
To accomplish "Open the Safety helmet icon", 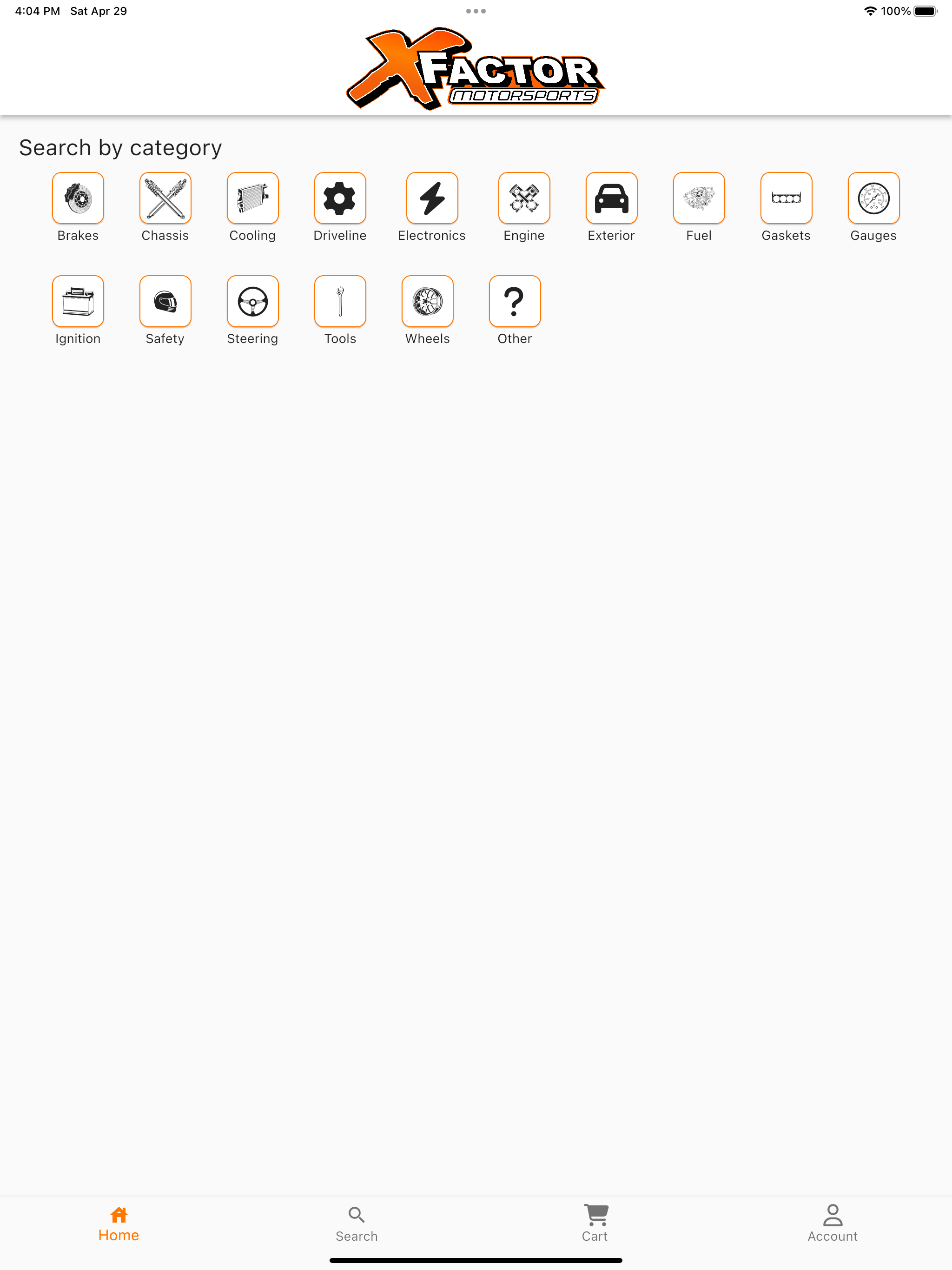I will click(x=165, y=301).
